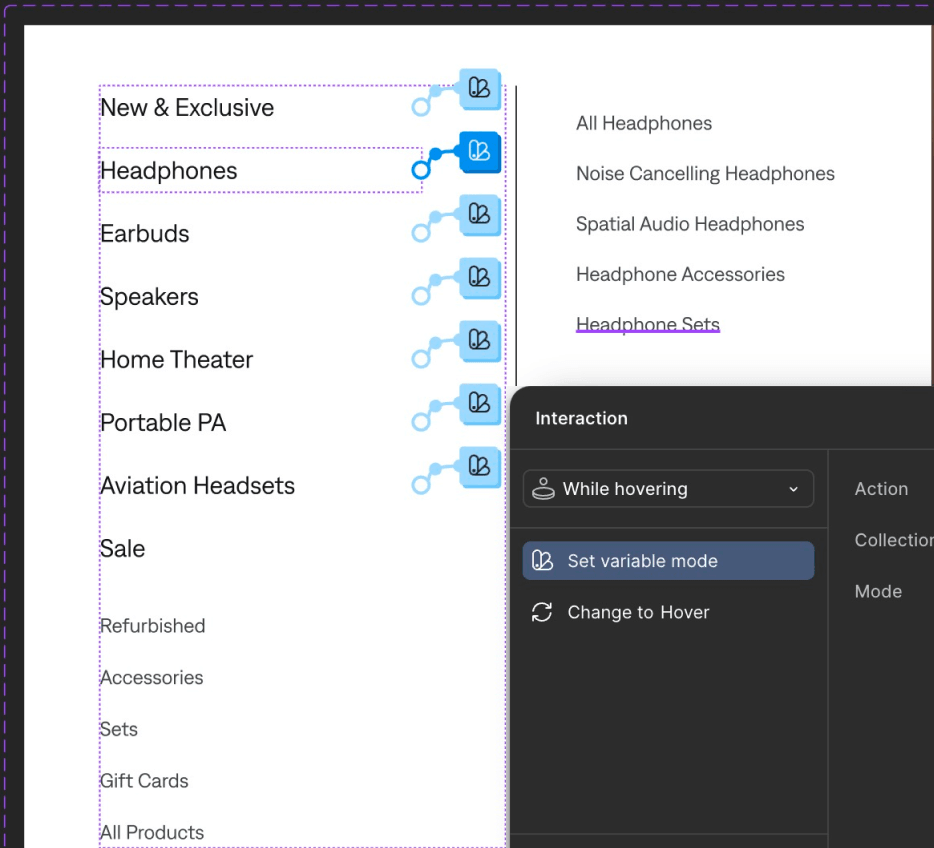Viewport: 934px width, 848px height.
Task: Select the Home Theater menu text
Action: coord(176,360)
